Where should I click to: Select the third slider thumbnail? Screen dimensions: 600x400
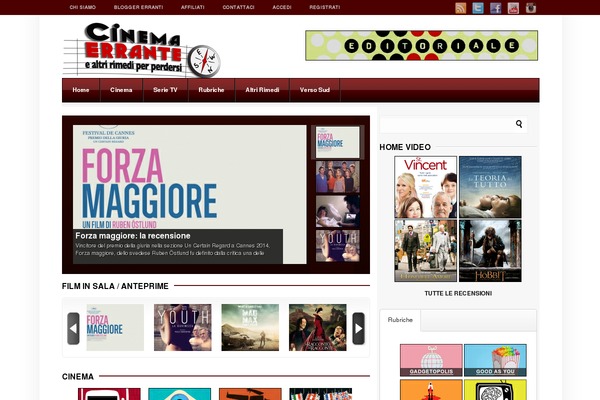click(x=338, y=211)
